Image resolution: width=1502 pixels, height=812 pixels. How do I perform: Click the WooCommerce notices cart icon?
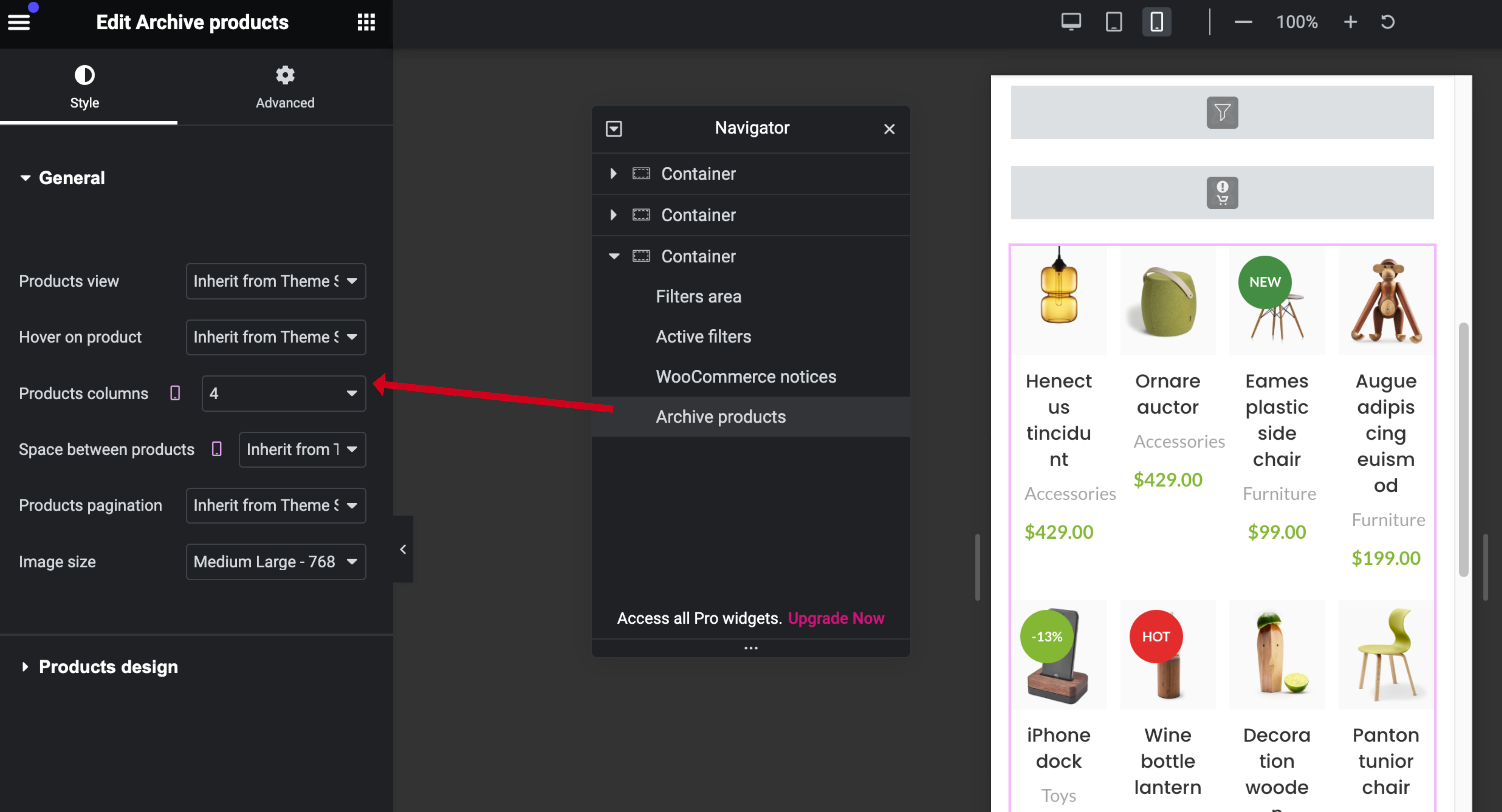pyautogui.click(x=1222, y=193)
